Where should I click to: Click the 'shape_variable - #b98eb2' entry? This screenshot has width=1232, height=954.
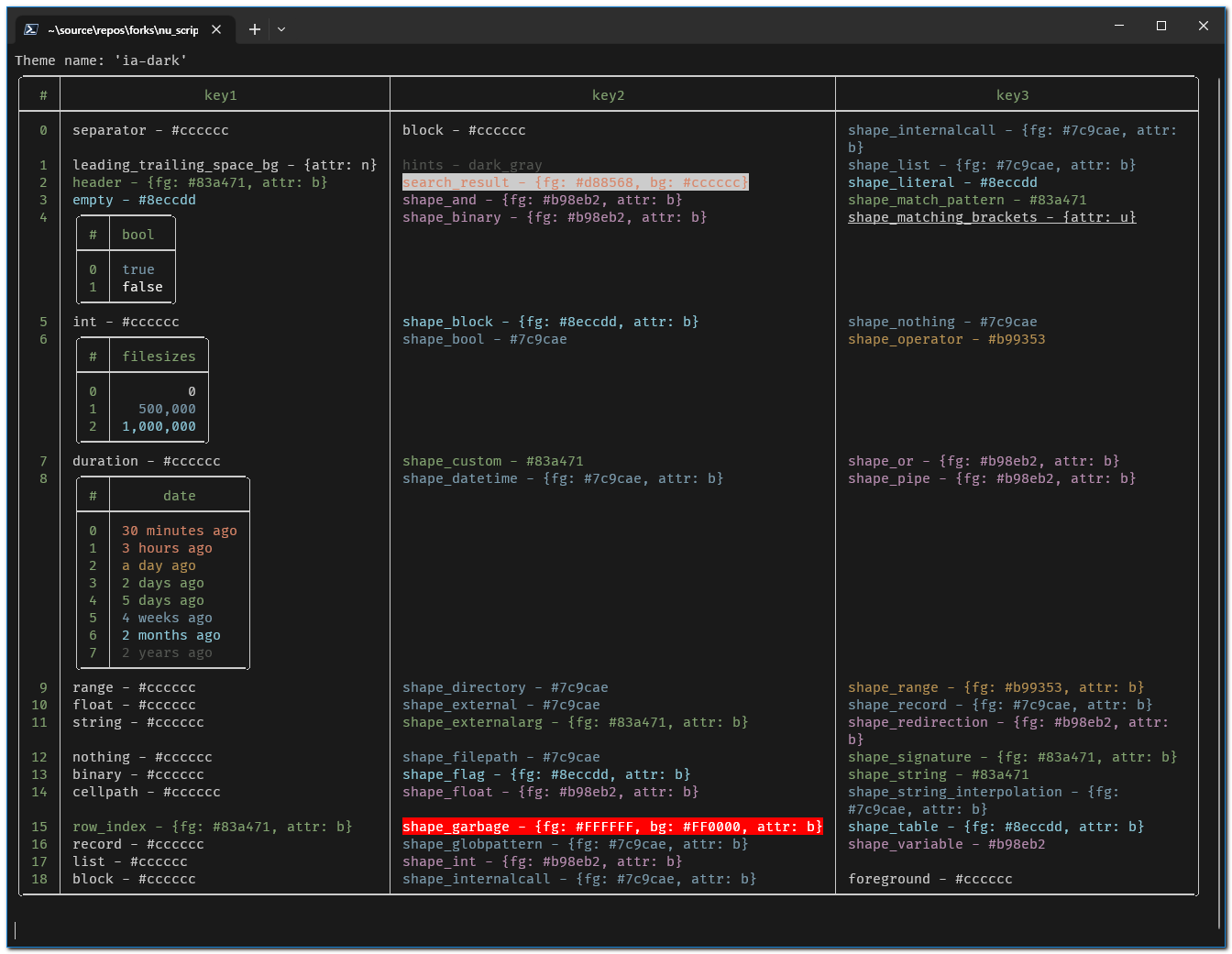point(947,844)
